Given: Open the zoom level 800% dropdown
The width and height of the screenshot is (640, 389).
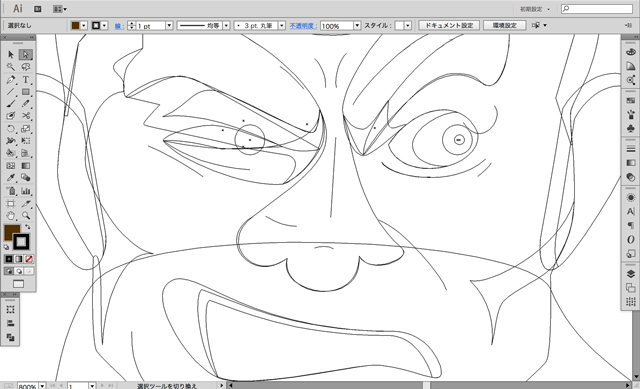Looking at the screenshot, I should click(42, 386).
